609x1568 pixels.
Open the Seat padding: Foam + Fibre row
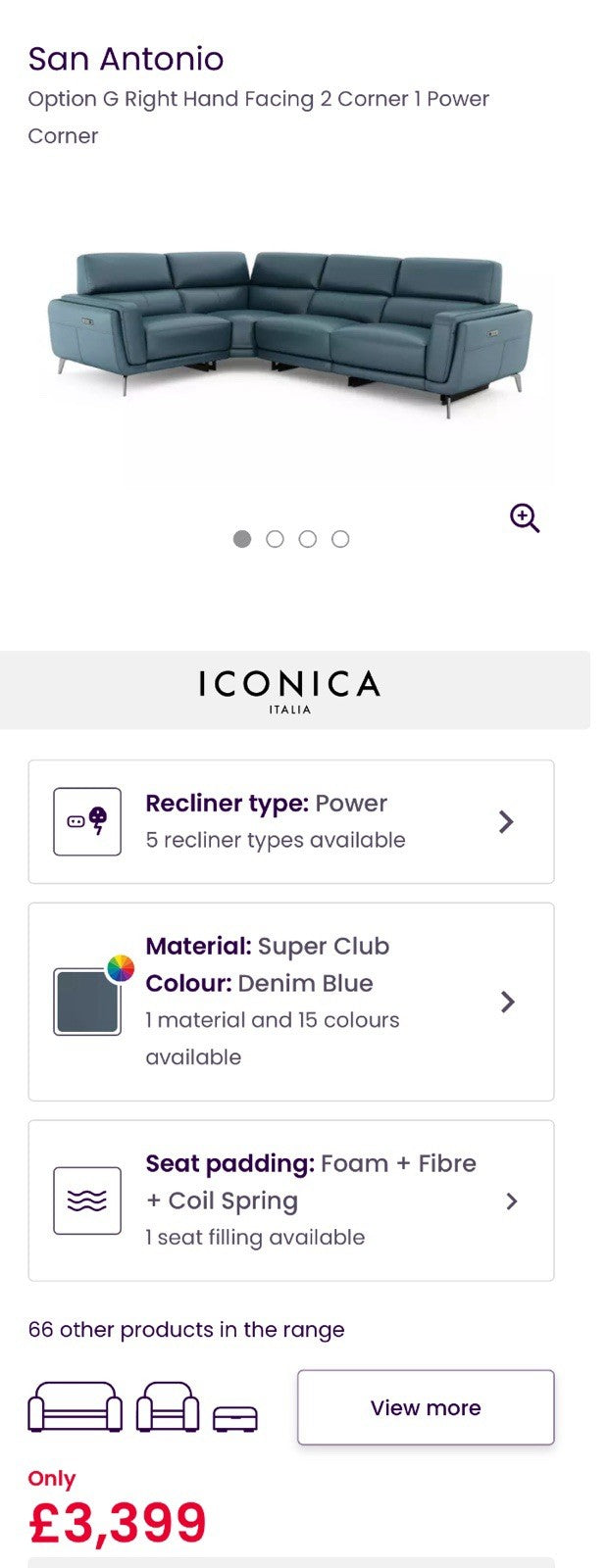[290, 1200]
